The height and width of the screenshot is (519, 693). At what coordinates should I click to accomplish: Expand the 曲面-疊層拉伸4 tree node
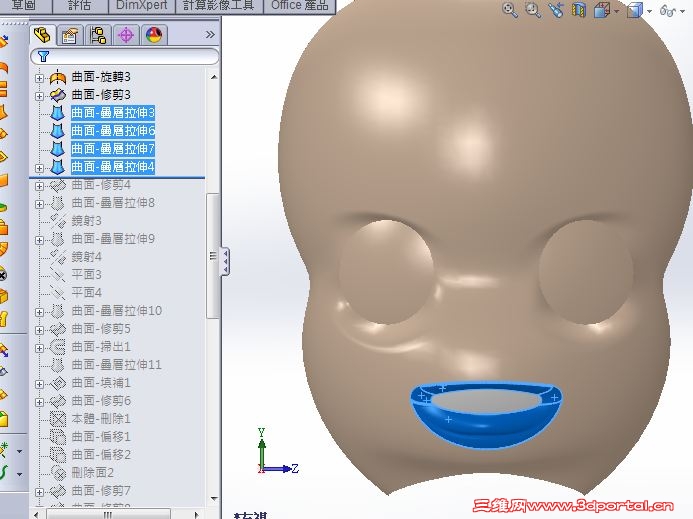[39, 168]
